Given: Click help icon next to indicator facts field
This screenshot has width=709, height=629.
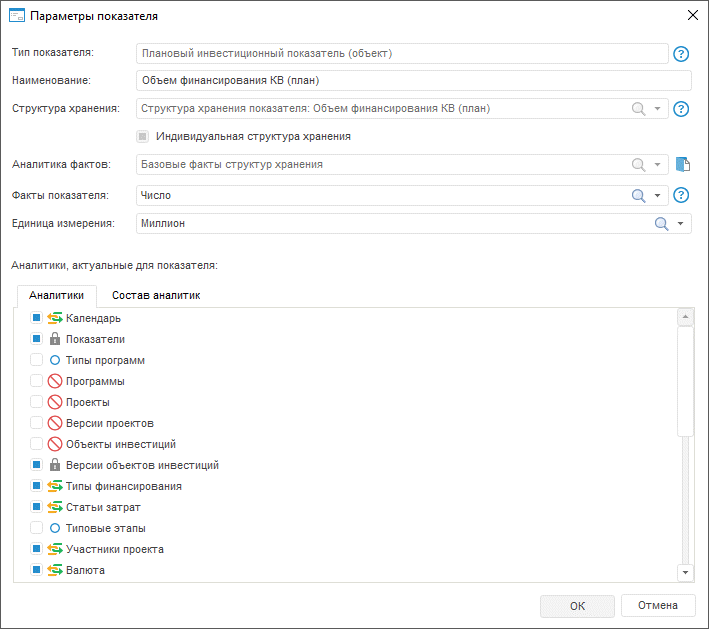Looking at the screenshot, I should click(x=682, y=196).
